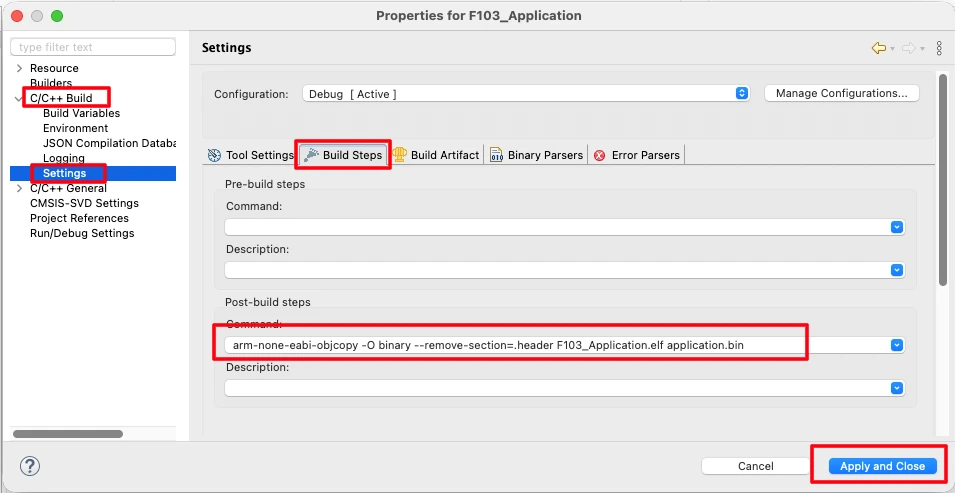Switch to the Build Steps tab
The height and width of the screenshot is (493, 955).
343,155
